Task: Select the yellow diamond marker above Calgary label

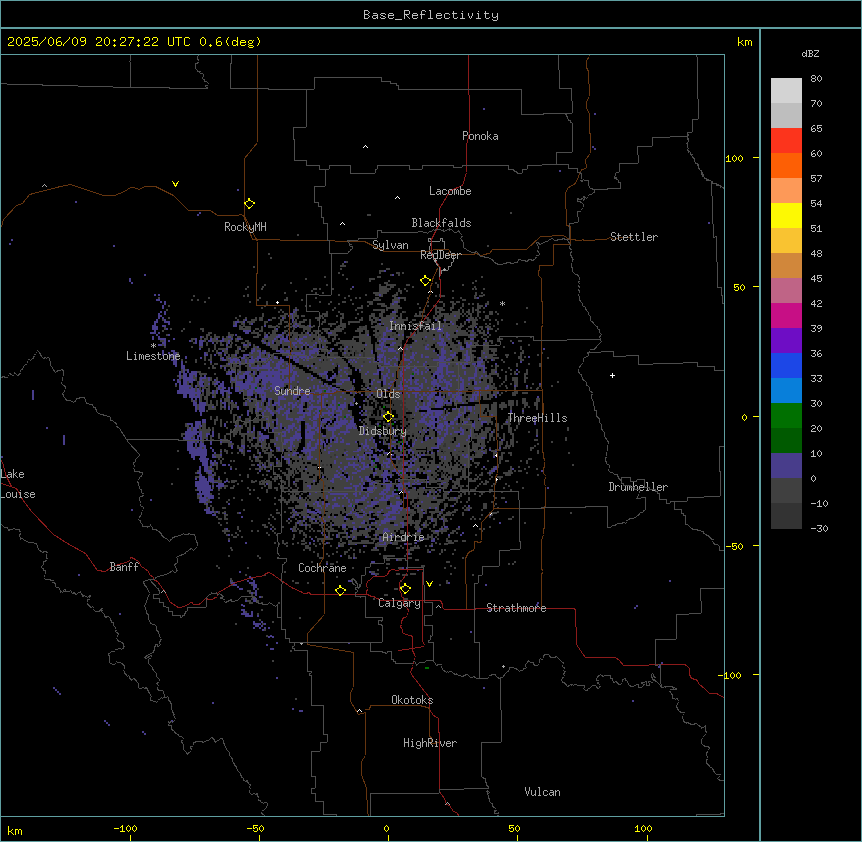Action: [405, 589]
